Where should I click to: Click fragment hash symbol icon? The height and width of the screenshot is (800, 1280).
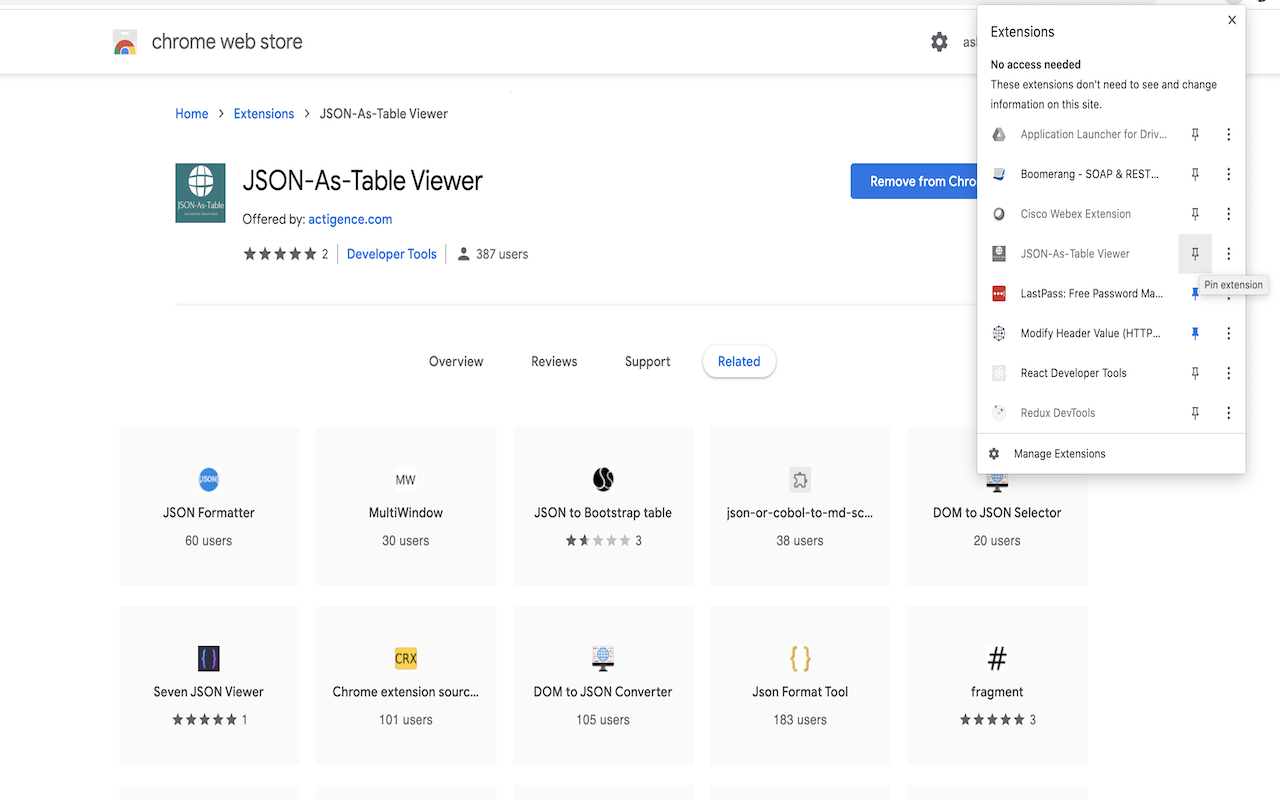pyautogui.click(x=997, y=658)
